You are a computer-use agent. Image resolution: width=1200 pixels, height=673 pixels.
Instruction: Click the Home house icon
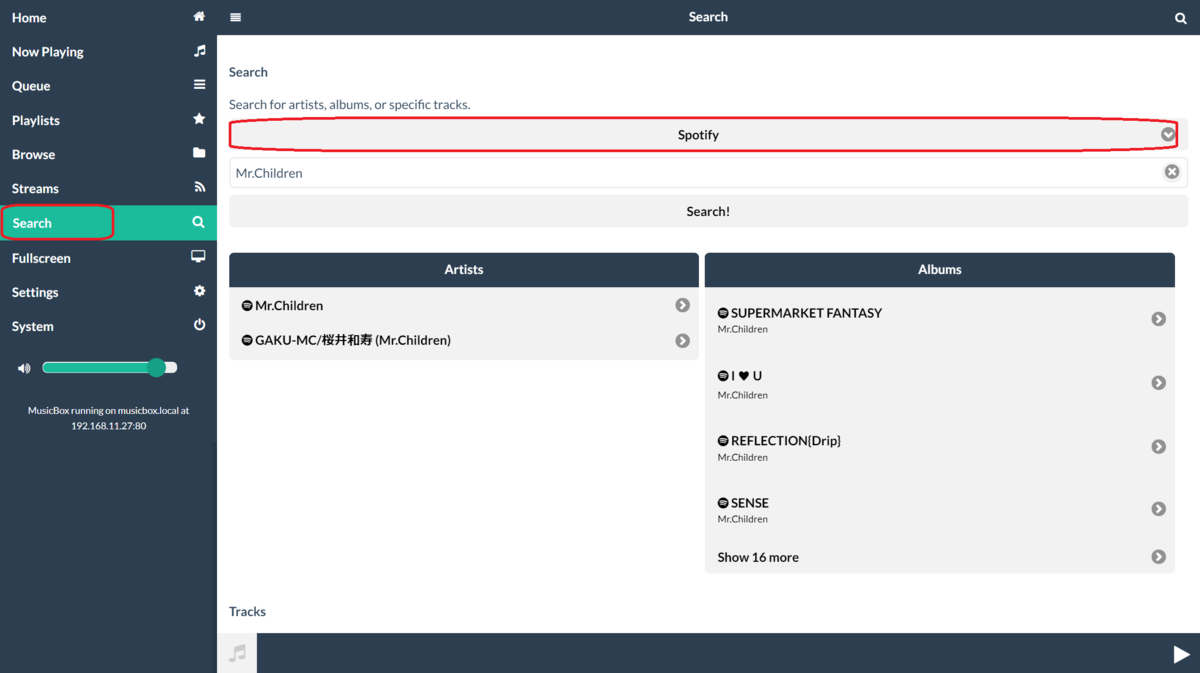click(x=199, y=17)
